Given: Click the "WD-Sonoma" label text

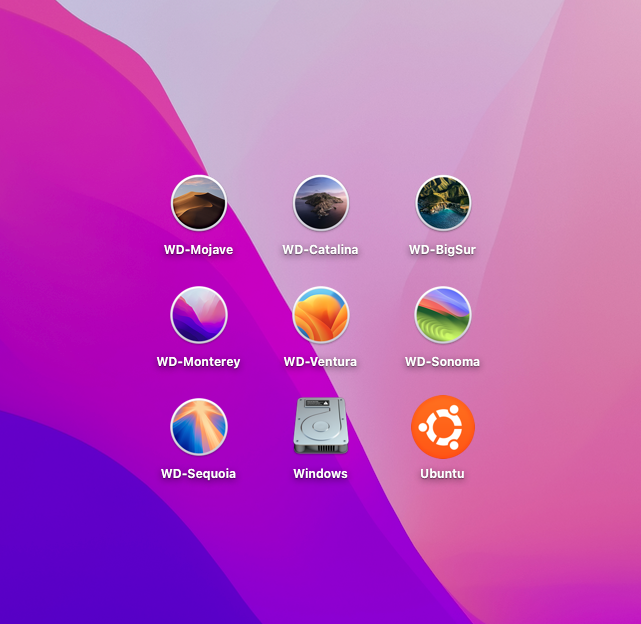Looking at the screenshot, I should click(x=442, y=361).
